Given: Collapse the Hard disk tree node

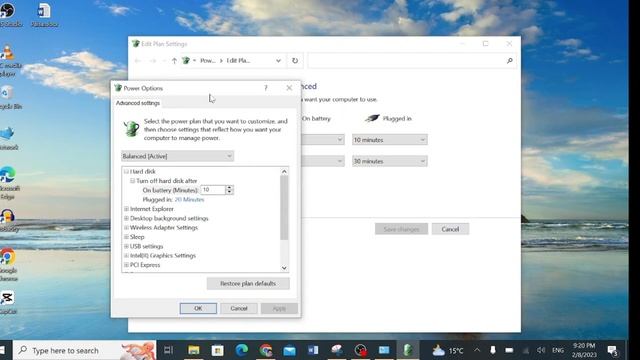Looking at the screenshot, I should pyautogui.click(x=126, y=171).
